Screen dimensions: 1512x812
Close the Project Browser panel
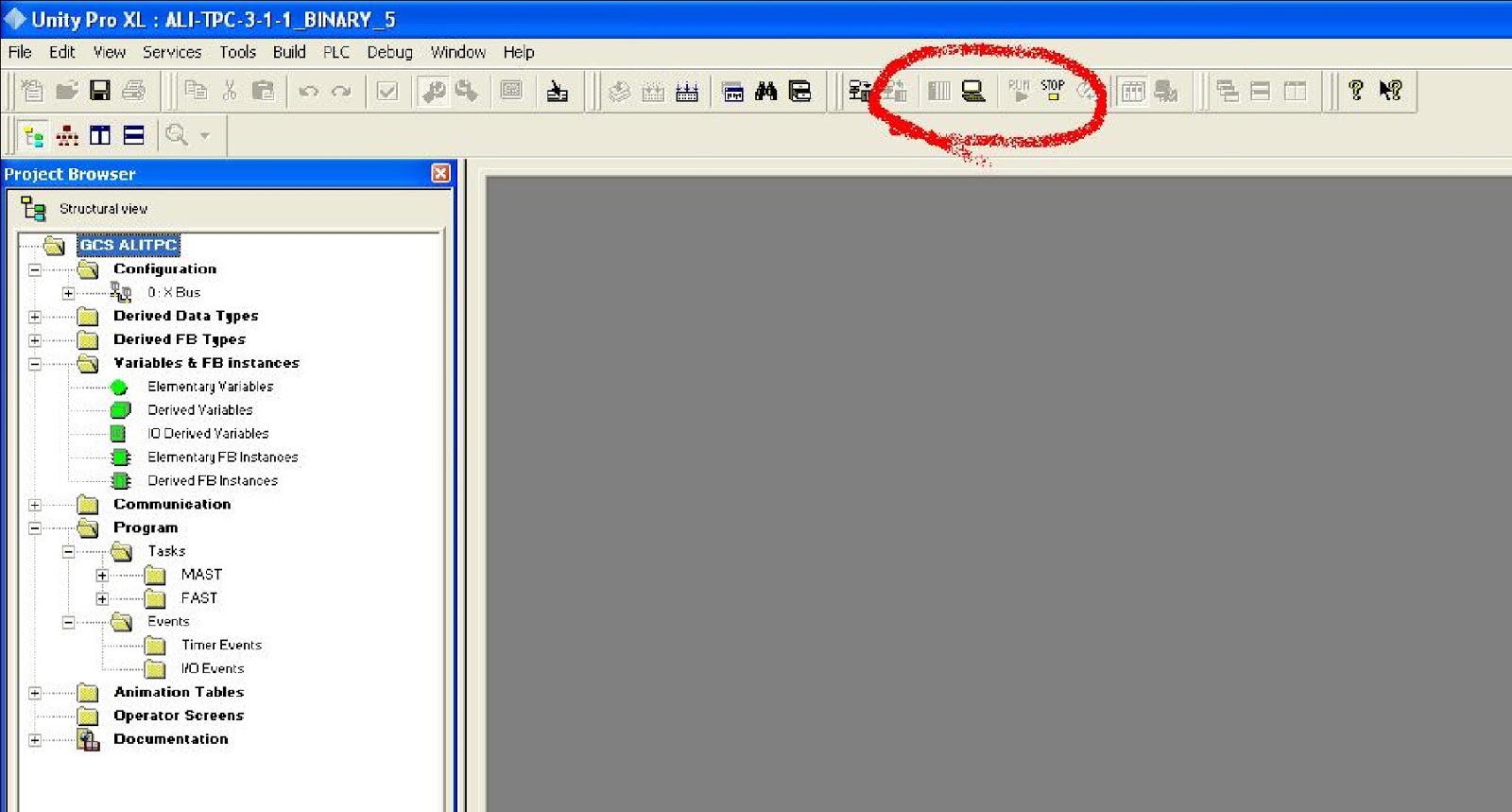point(440,173)
